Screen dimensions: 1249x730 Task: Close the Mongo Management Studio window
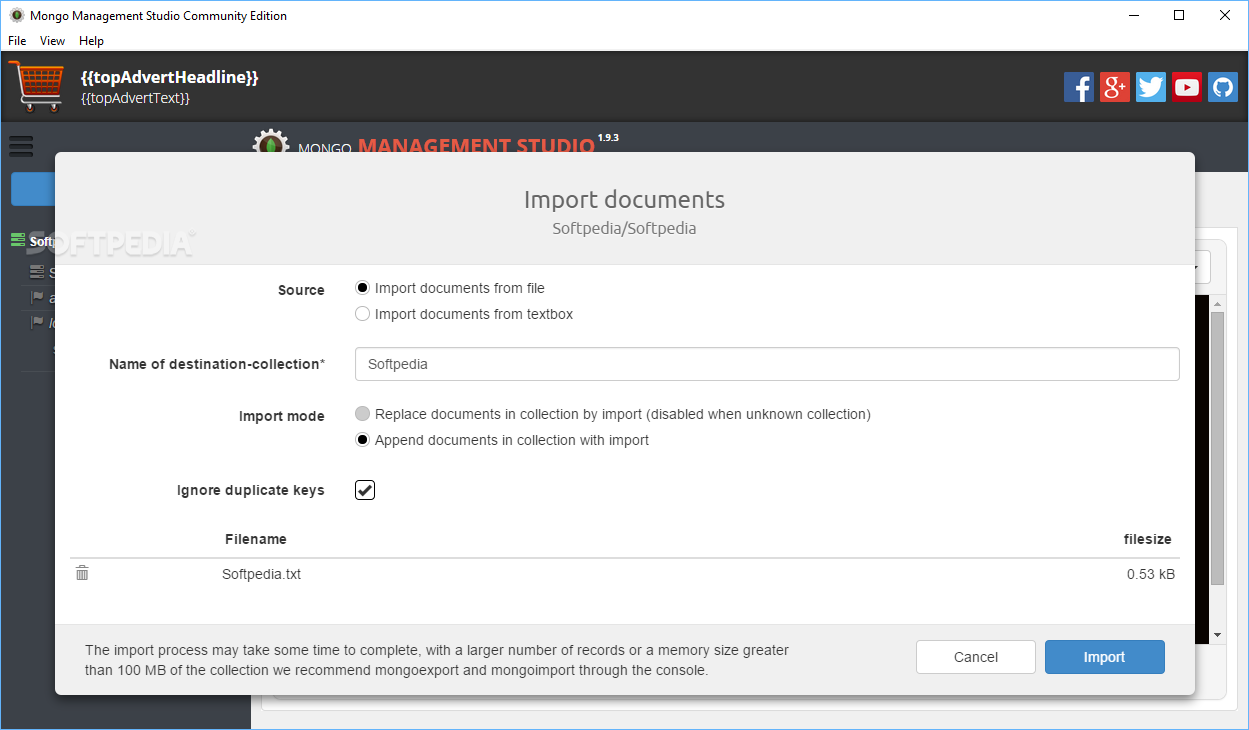click(1226, 15)
